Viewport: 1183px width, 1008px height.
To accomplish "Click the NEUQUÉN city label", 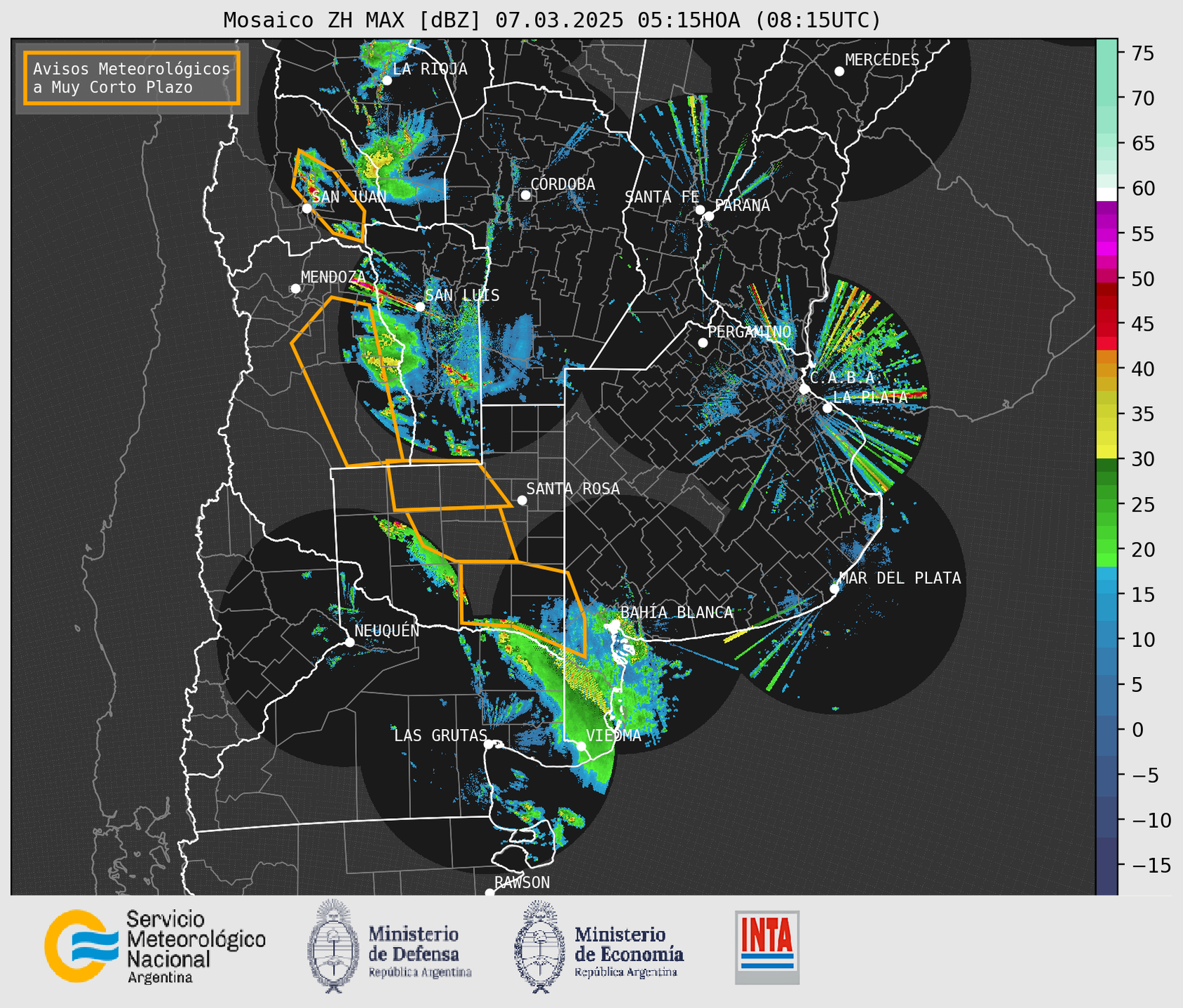I will click(x=387, y=630).
